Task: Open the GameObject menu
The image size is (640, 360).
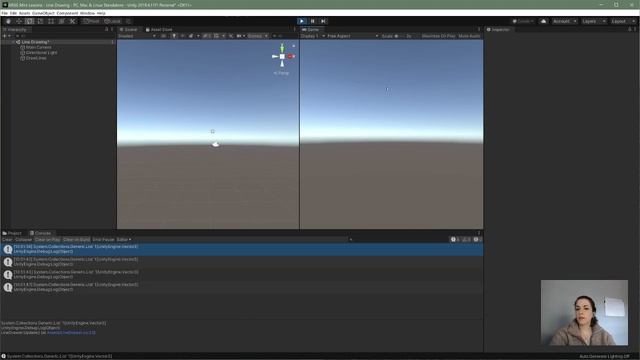Action: click(x=43, y=13)
